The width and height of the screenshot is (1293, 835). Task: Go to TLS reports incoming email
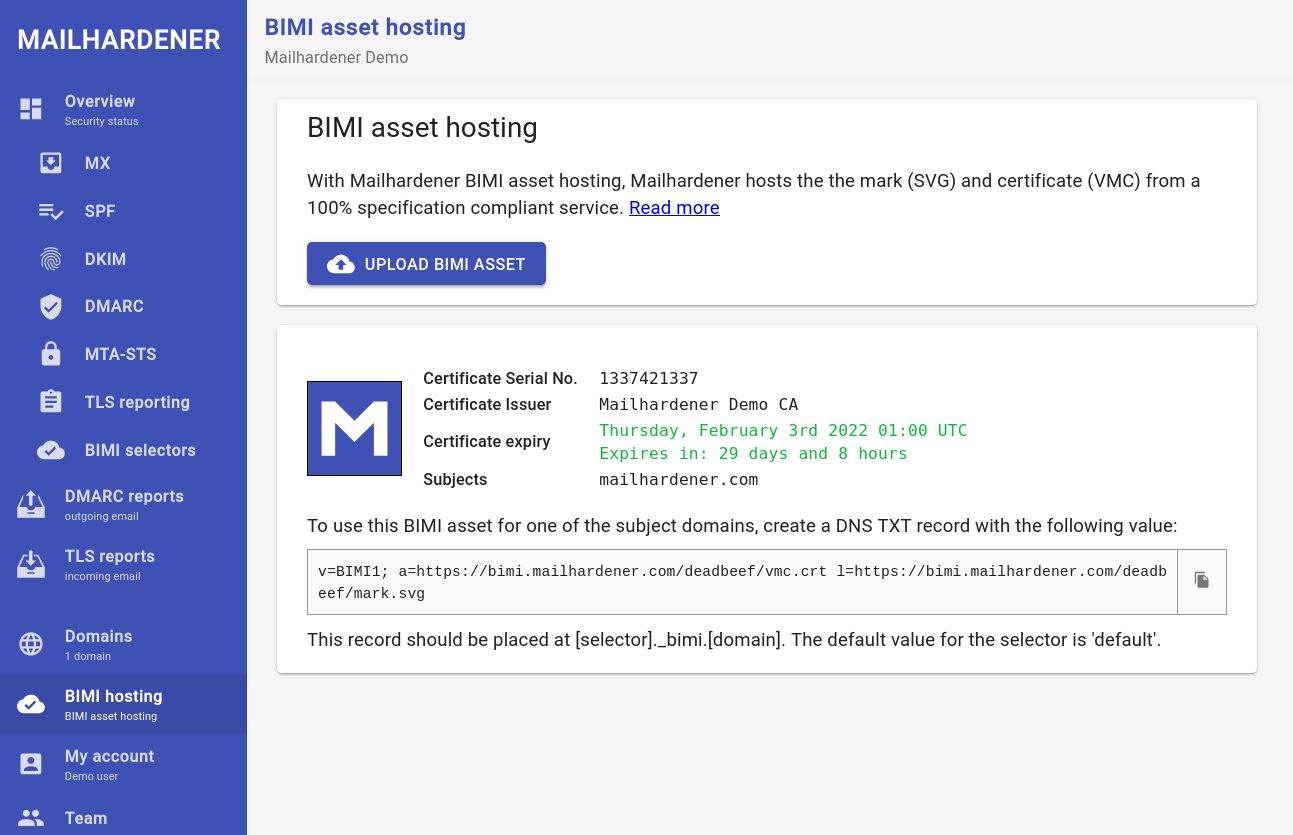[109, 565]
